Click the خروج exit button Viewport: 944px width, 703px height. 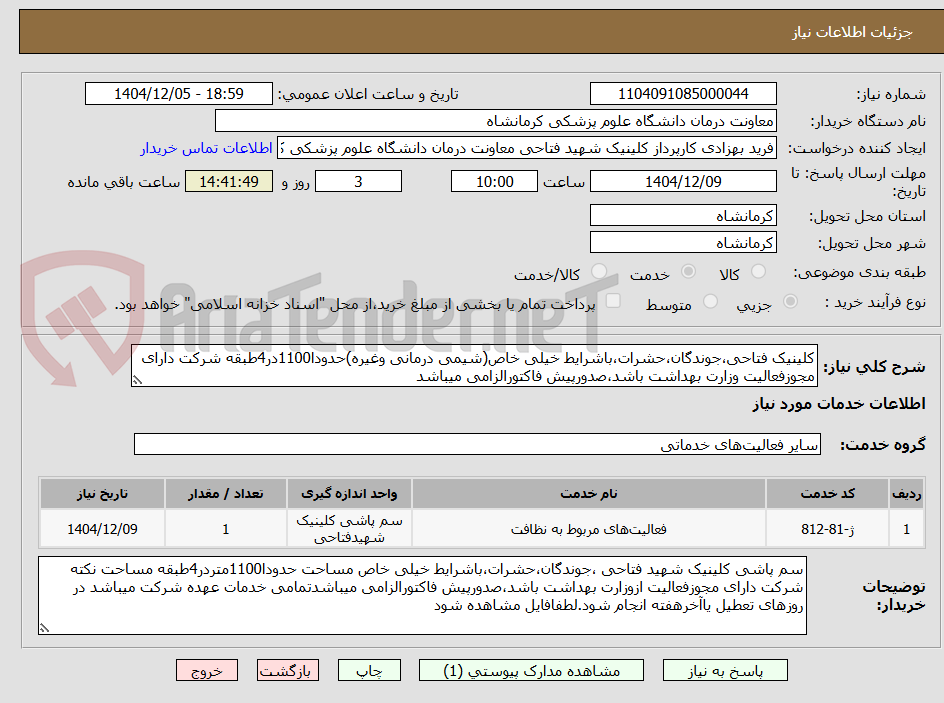206,670
